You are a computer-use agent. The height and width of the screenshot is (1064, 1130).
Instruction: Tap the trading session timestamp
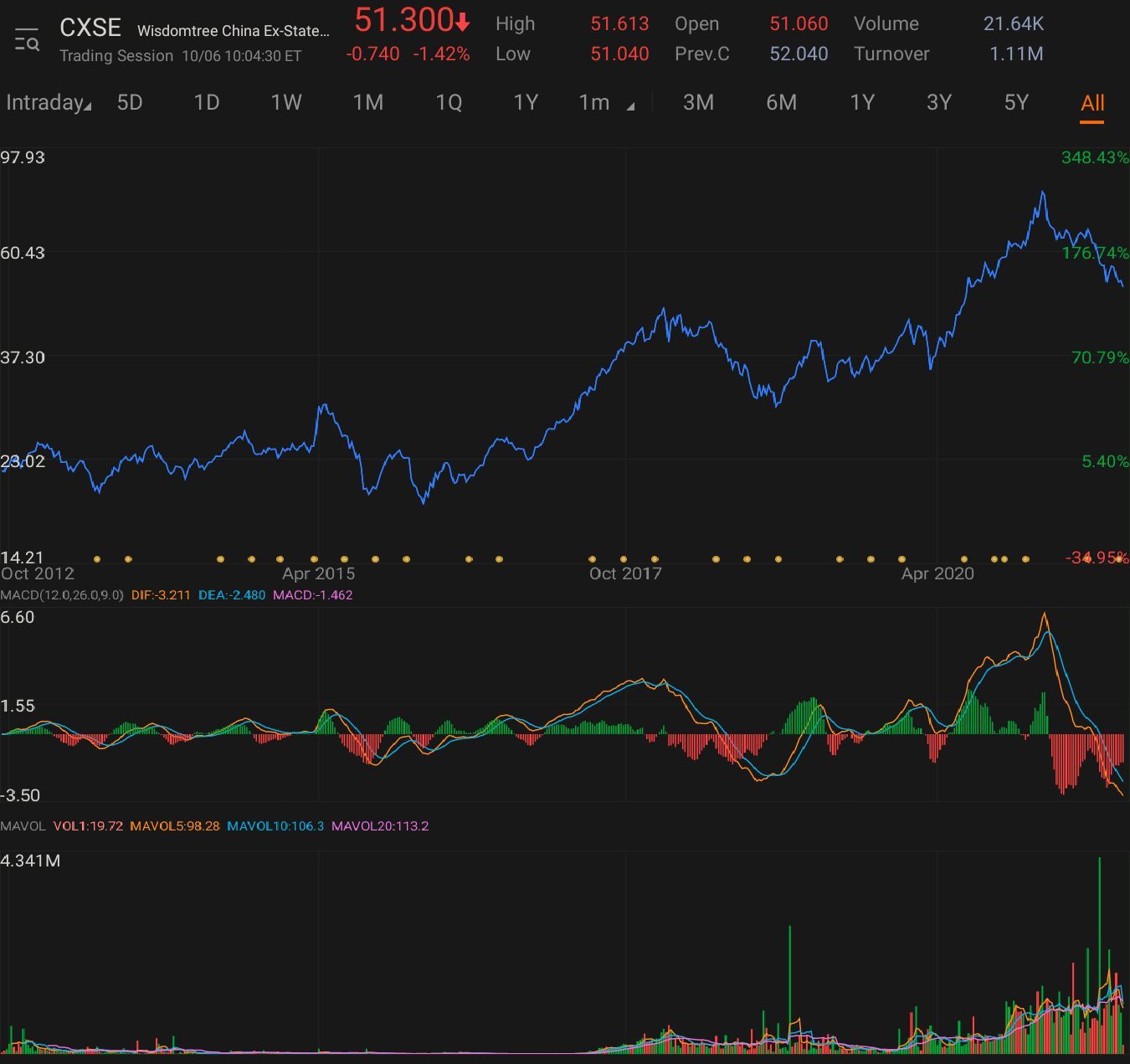click(x=241, y=56)
